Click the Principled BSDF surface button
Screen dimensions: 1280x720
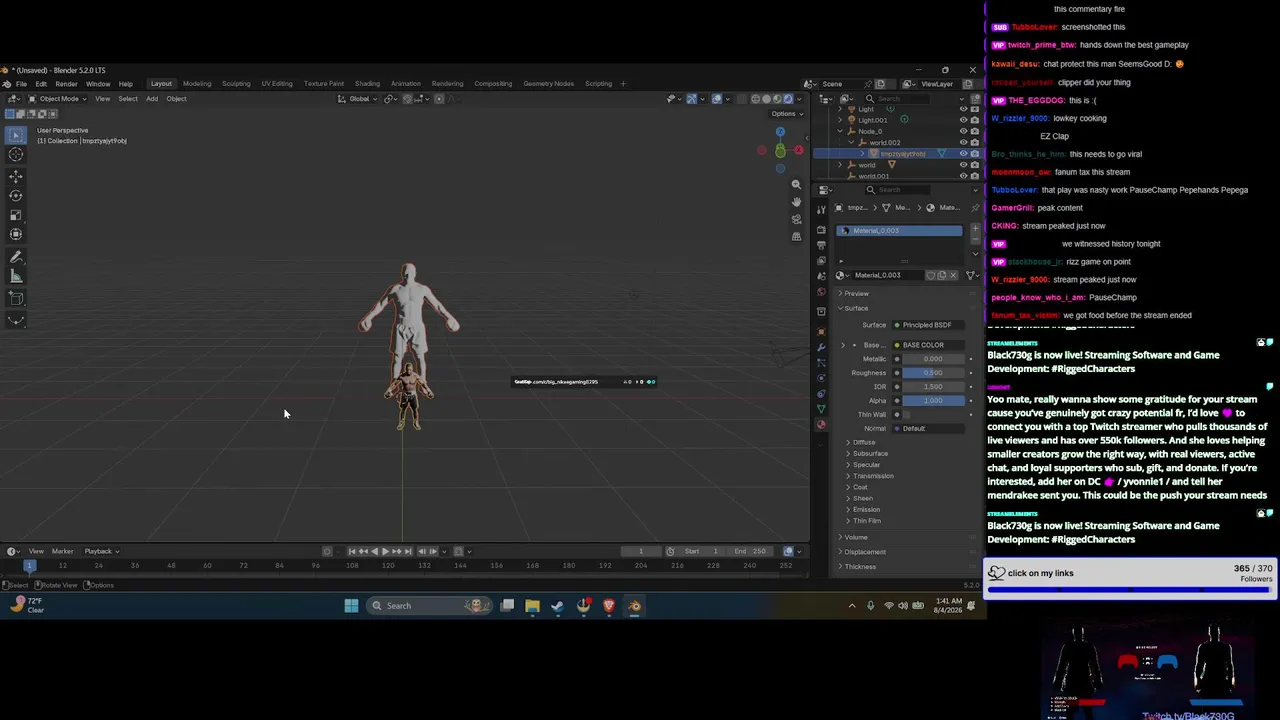[927, 325]
